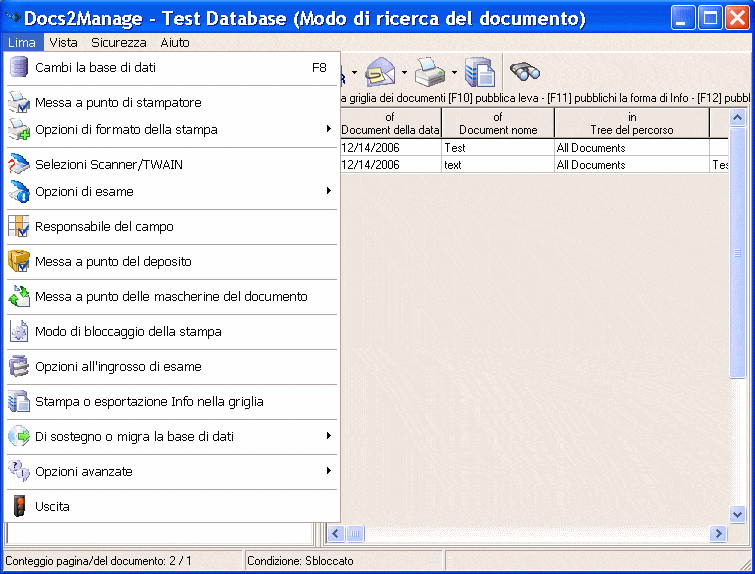Expand the Opzioni di esame submenu arrow

pos(328,191)
